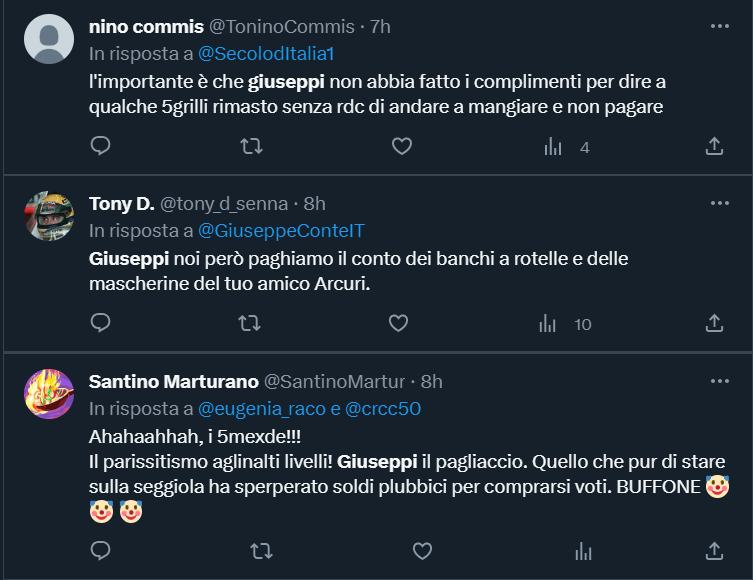View analytics for nino commis's tweet
Viewport: 753px width, 580px height.
point(553,147)
